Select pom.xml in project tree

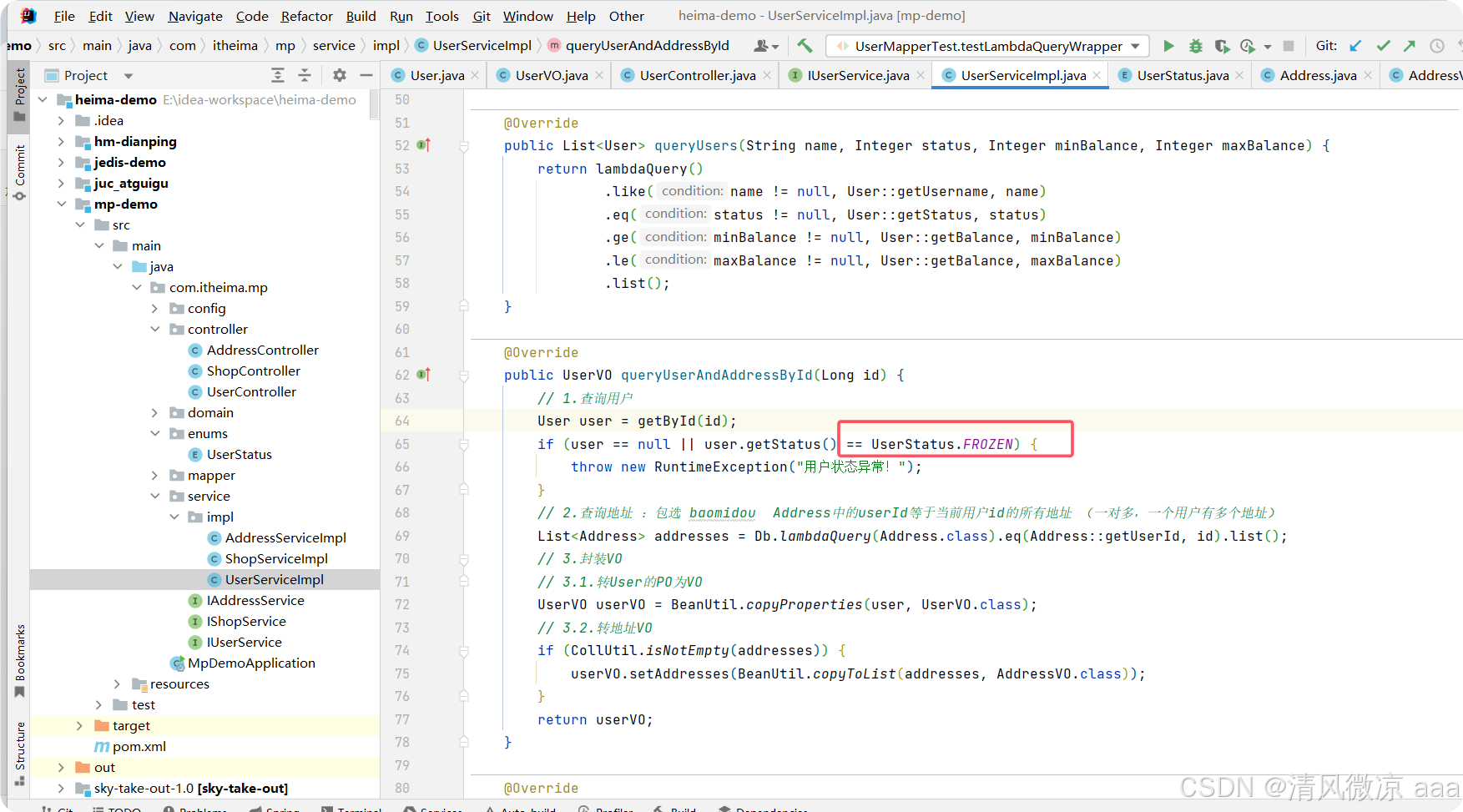tap(130, 747)
